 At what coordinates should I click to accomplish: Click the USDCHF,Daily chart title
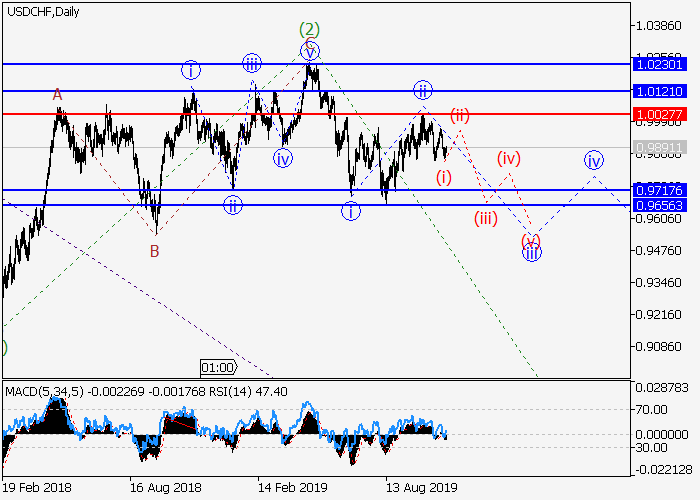[x=43, y=12]
